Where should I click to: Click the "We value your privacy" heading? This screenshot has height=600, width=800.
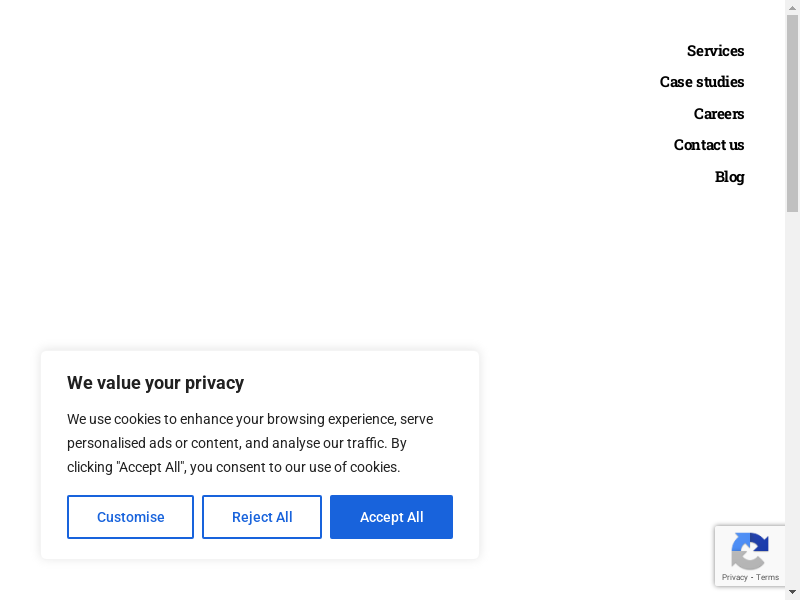(155, 383)
